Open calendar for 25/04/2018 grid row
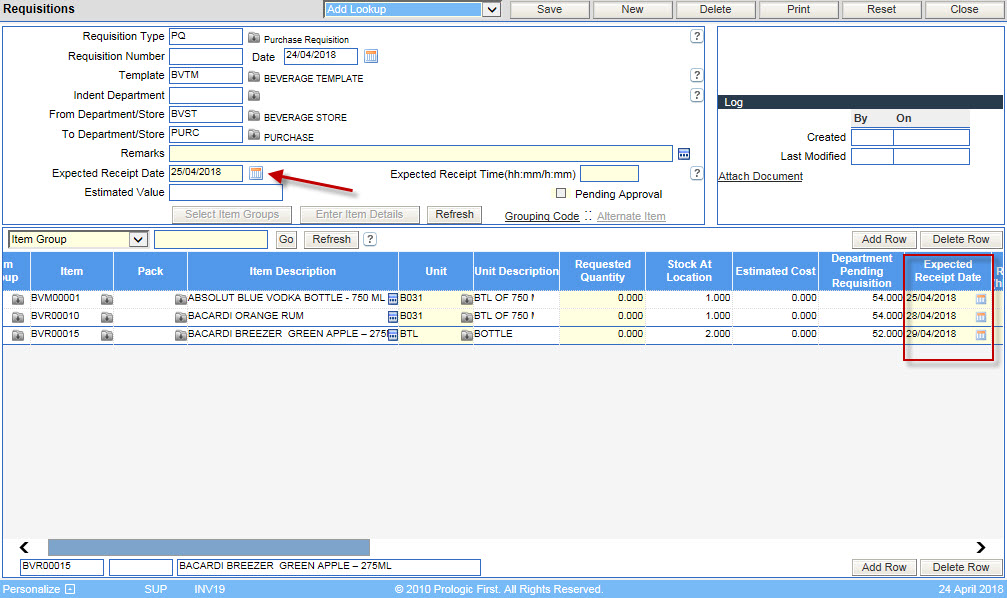Image resolution: width=1007 pixels, height=598 pixels. click(981, 299)
